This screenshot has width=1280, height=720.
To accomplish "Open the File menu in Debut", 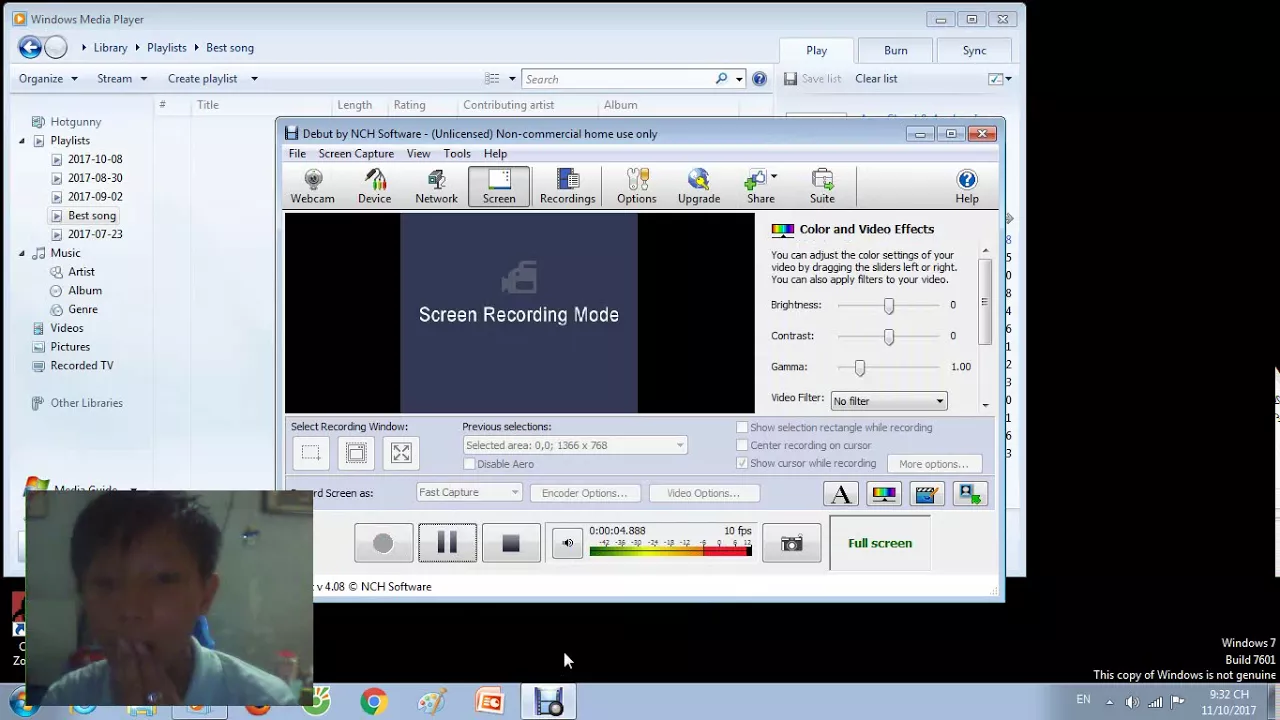I will (x=297, y=154).
